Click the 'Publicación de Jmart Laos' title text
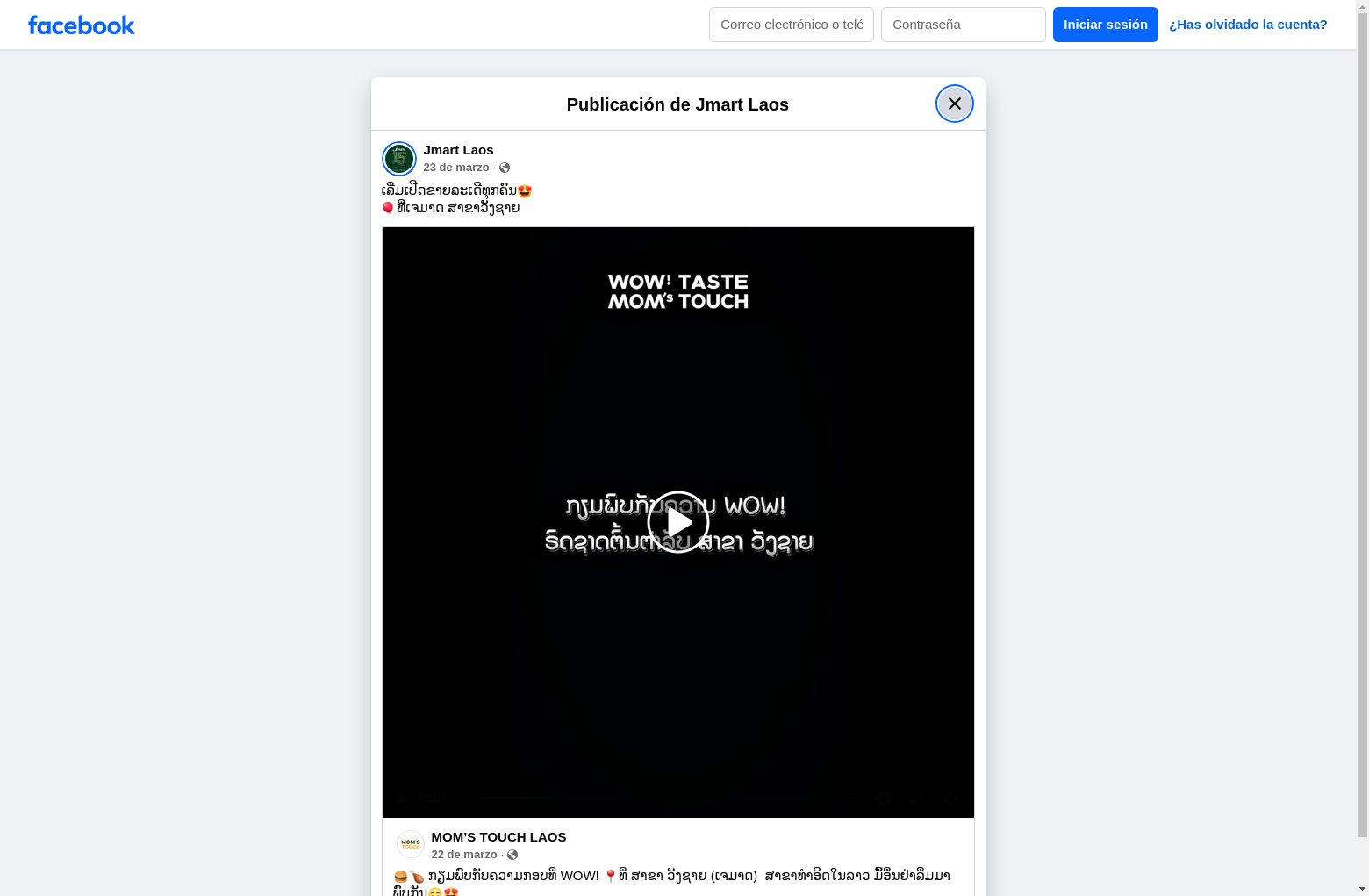 (677, 104)
